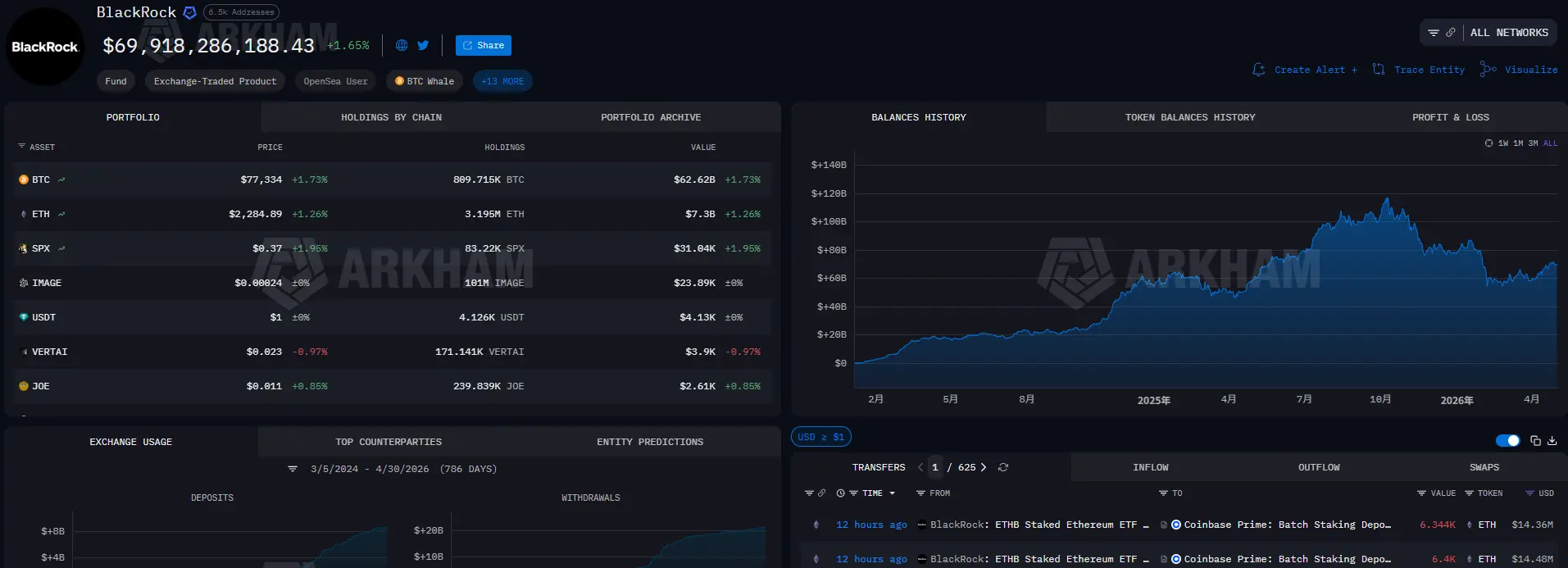Click the chain link icon in transfers header
The height and width of the screenshot is (568, 1568).
coord(821,493)
